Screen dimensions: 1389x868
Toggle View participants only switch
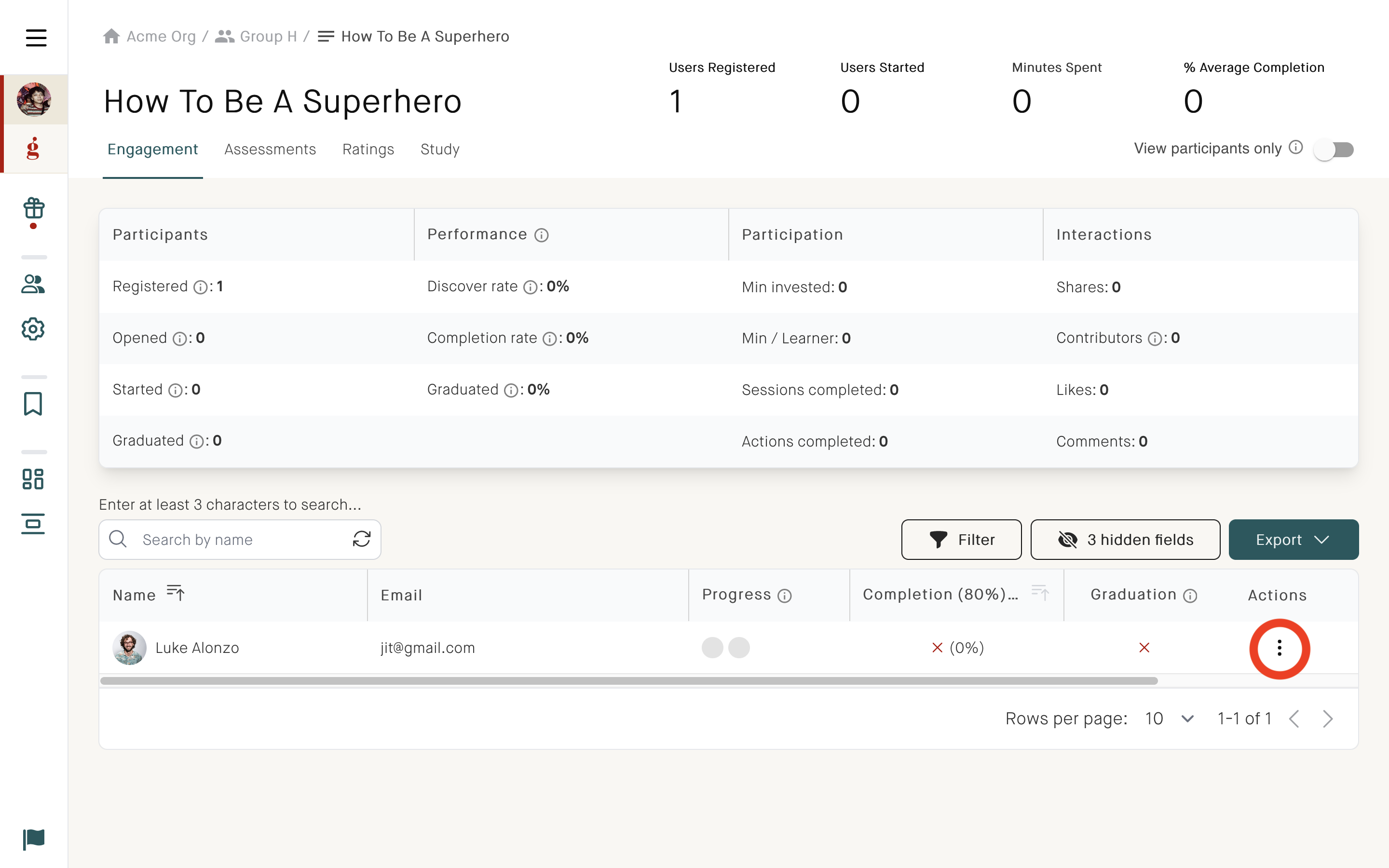[x=1334, y=150]
